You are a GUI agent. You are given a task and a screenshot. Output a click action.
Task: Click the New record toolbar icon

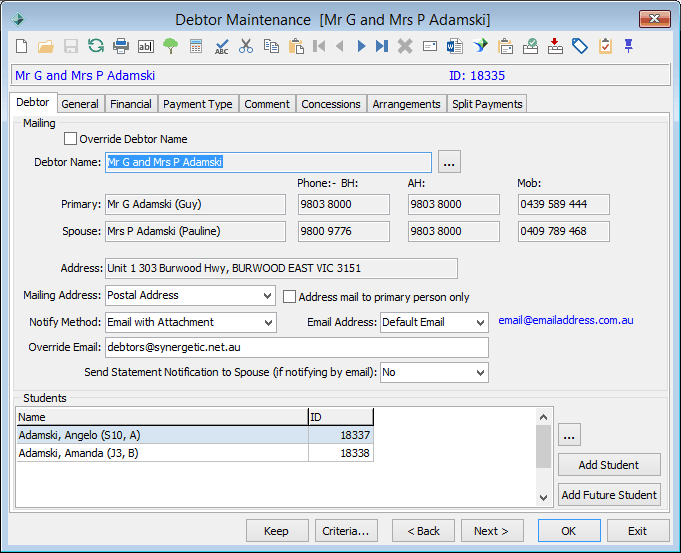(x=21, y=46)
